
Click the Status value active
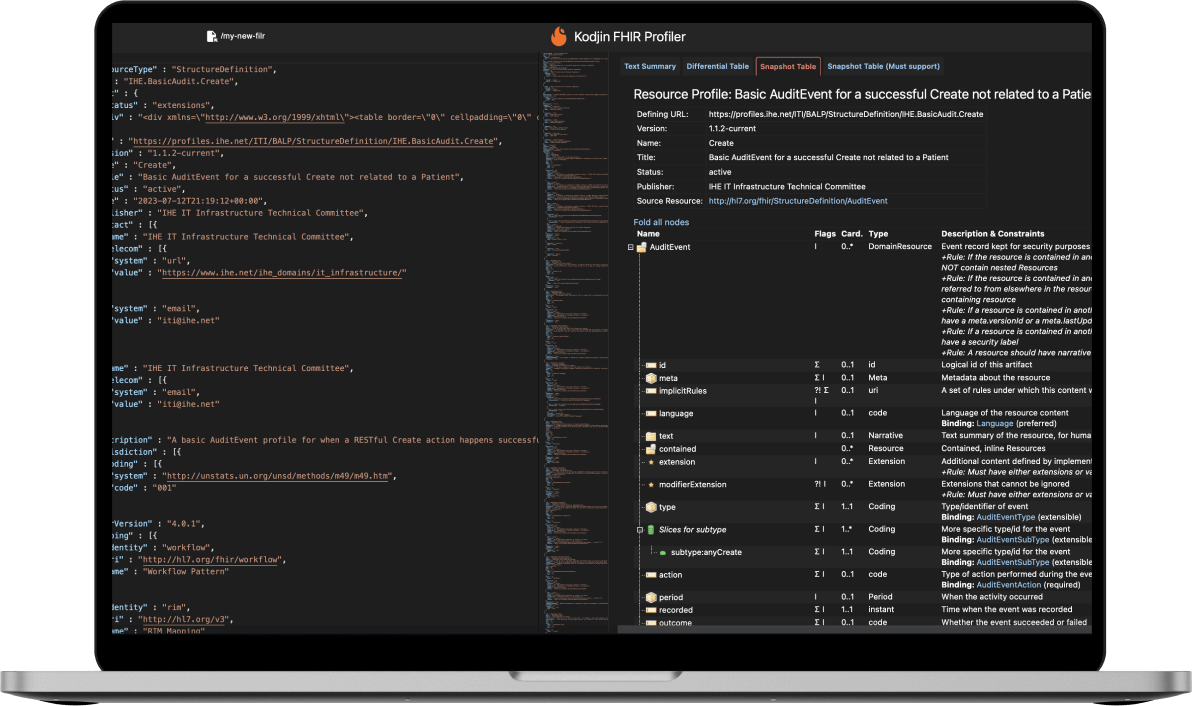click(720, 172)
